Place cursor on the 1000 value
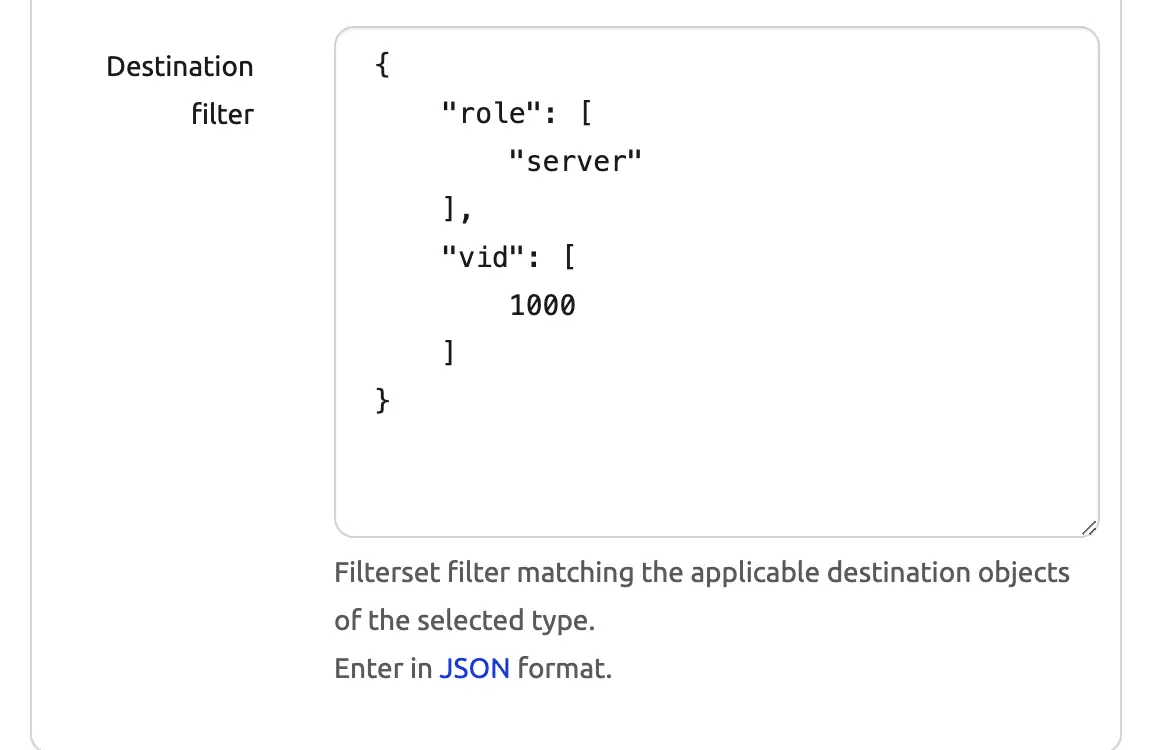The image size is (1168, 750). click(542, 306)
